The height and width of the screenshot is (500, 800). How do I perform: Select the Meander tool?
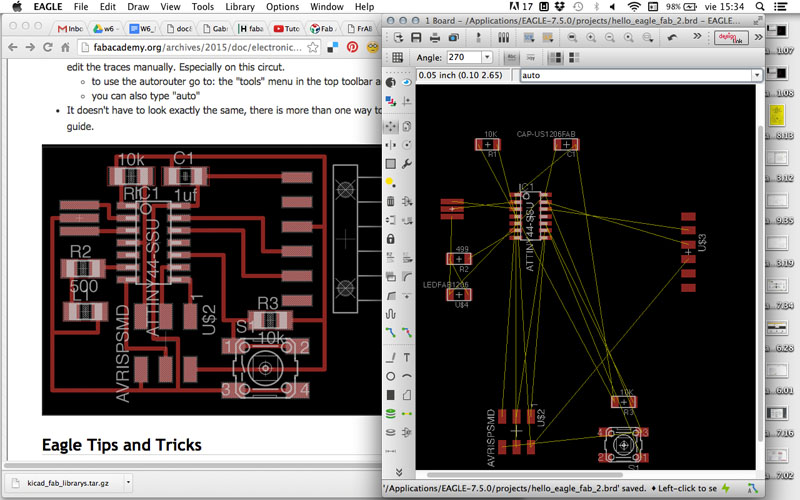click(x=391, y=313)
